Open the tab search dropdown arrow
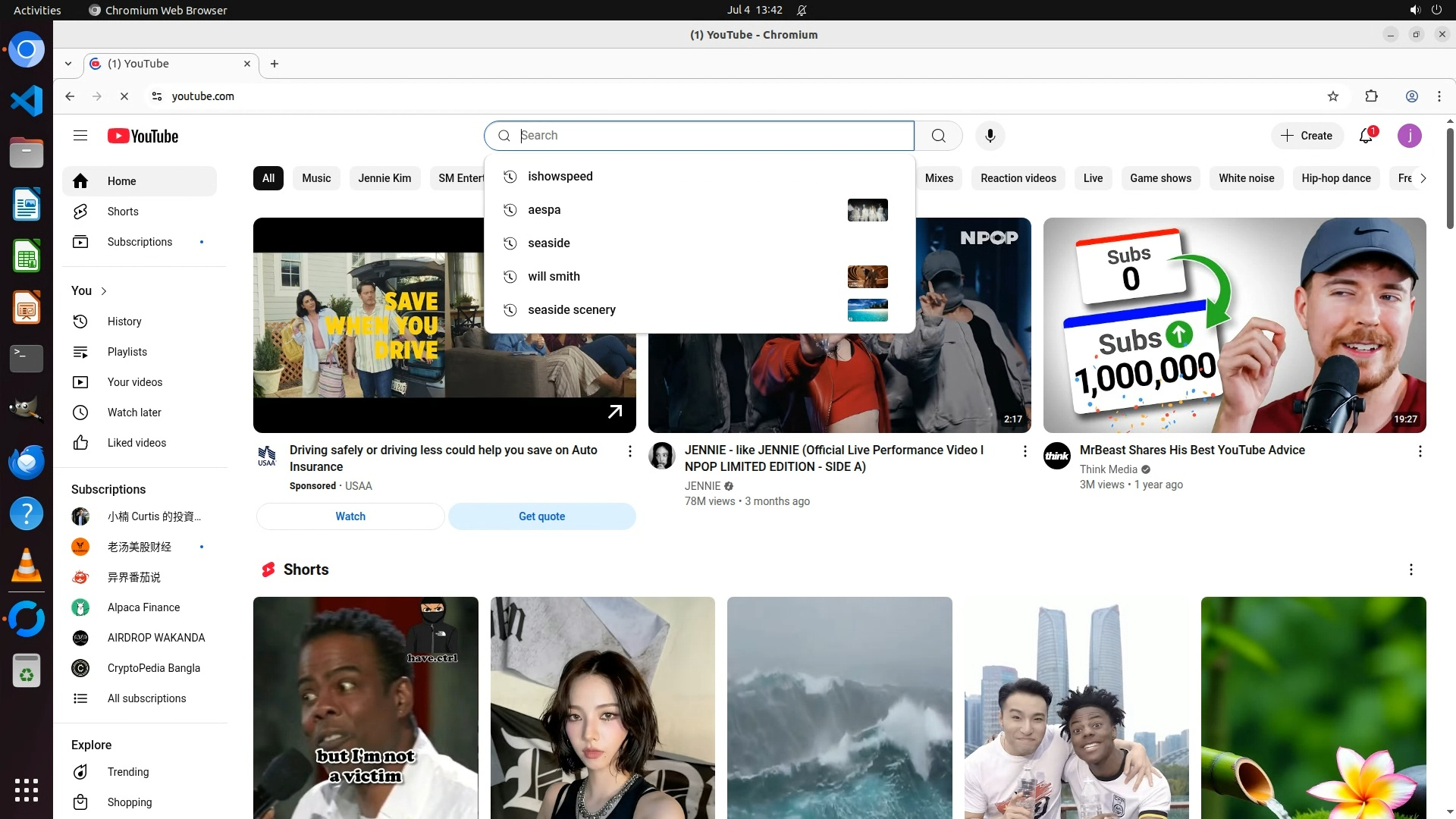 coord(68,64)
